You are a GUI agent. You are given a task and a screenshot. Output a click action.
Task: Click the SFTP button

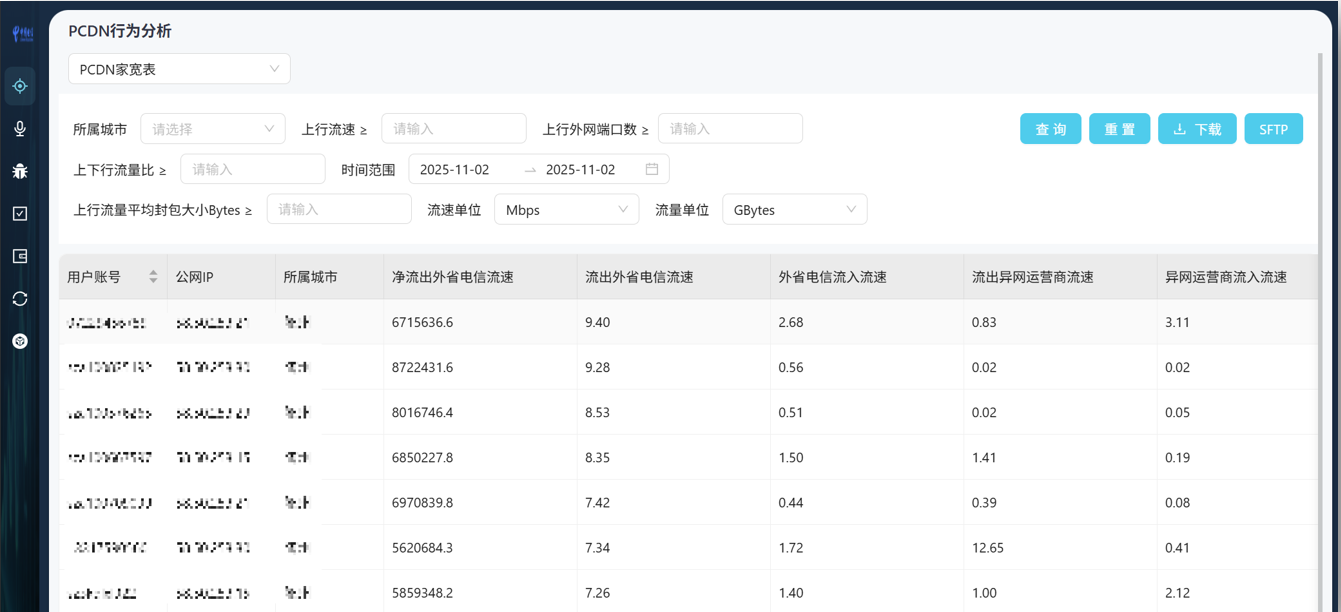(1273, 130)
